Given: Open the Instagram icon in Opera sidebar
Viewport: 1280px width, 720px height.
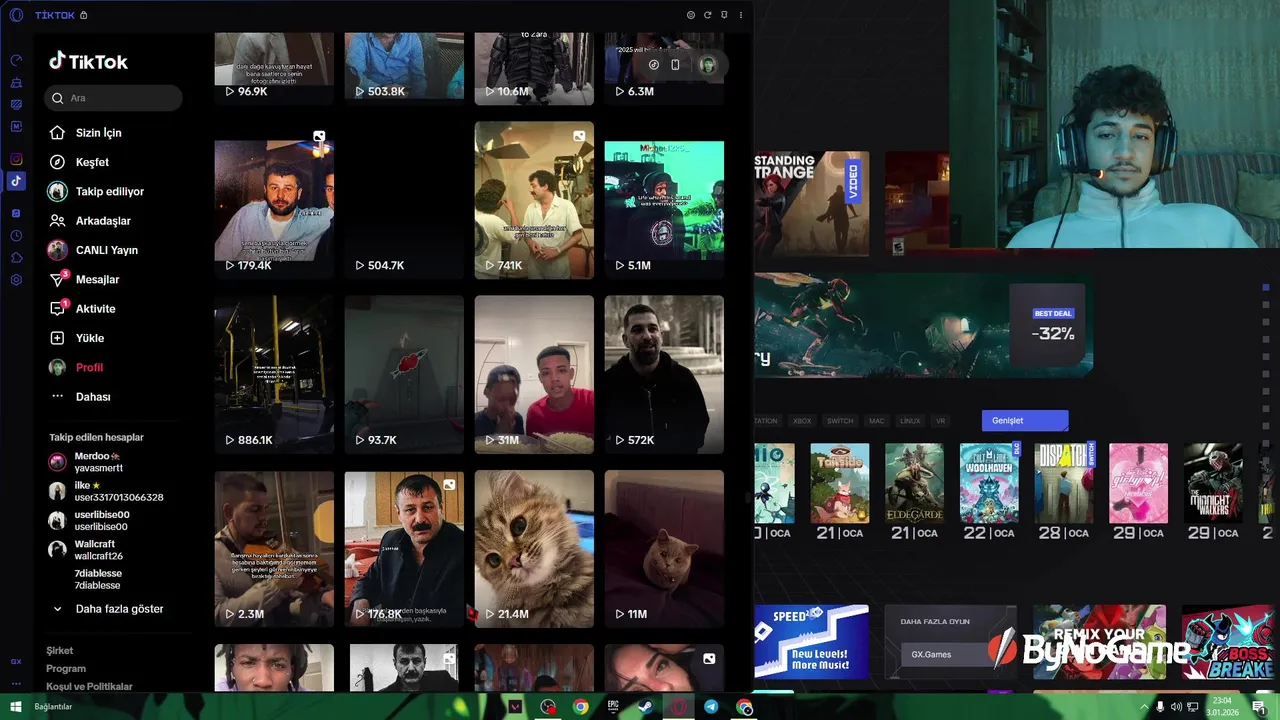Looking at the screenshot, I should click(16, 159).
